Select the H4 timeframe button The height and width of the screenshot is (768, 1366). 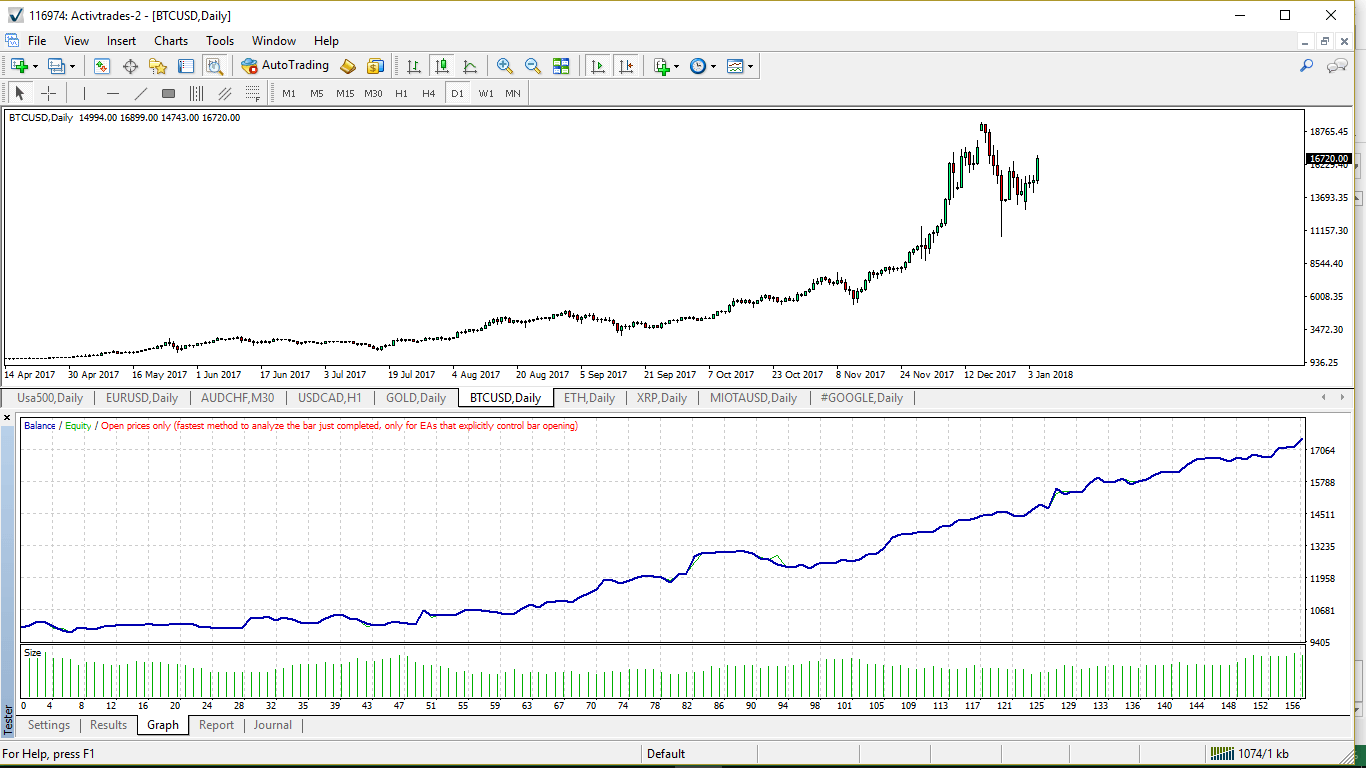pyautogui.click(x=428, y=93)
